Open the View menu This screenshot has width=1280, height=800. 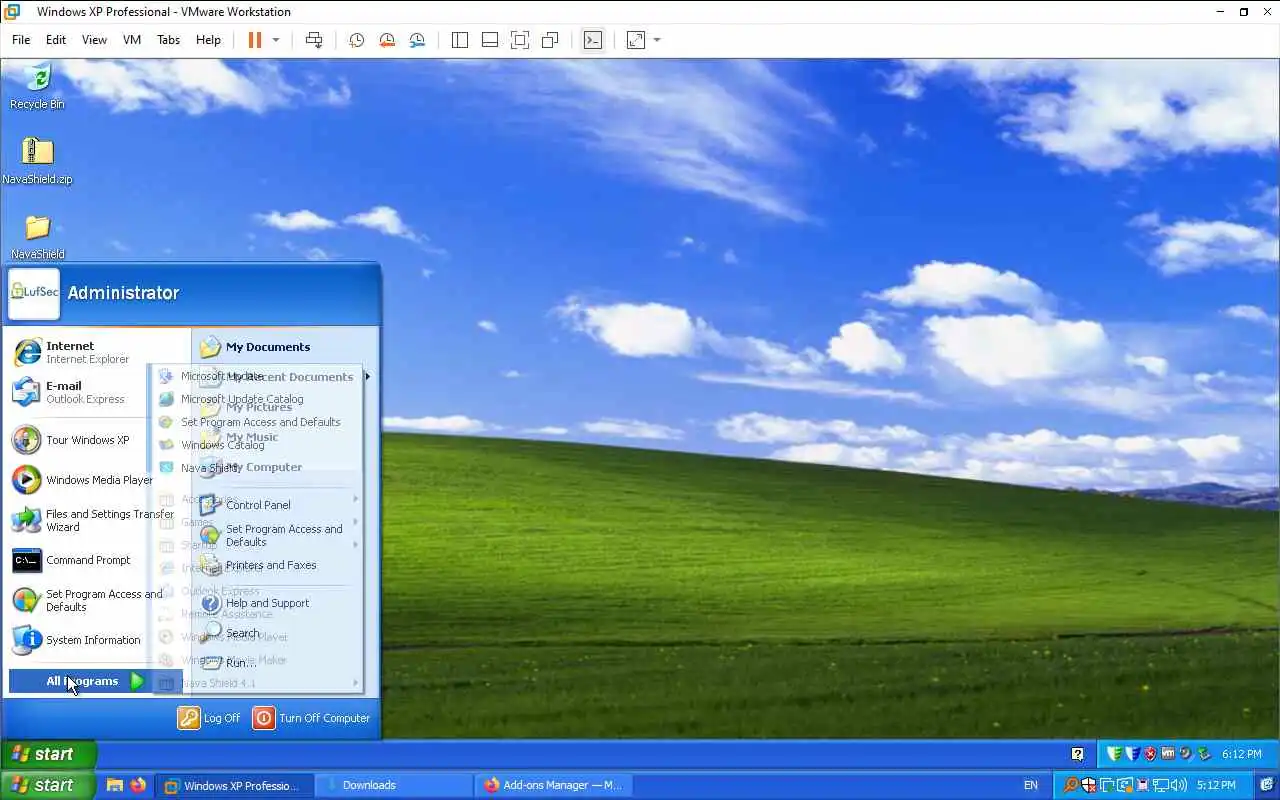94,40
